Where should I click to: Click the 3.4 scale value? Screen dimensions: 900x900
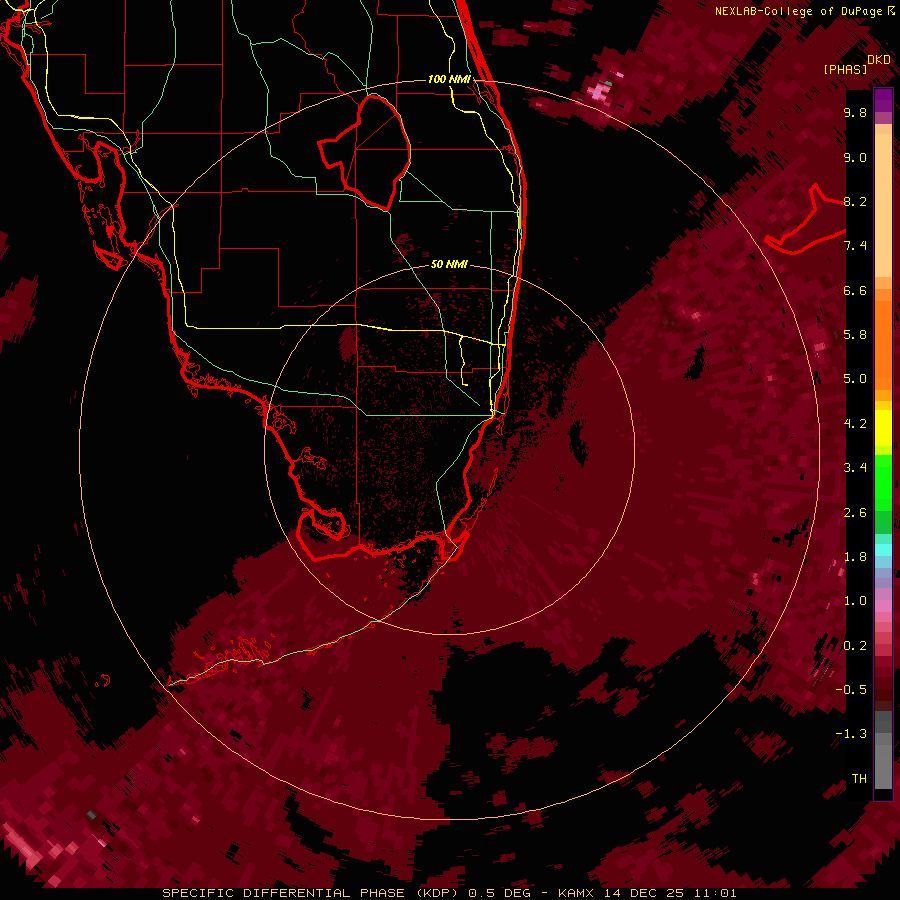coord(855,468)
